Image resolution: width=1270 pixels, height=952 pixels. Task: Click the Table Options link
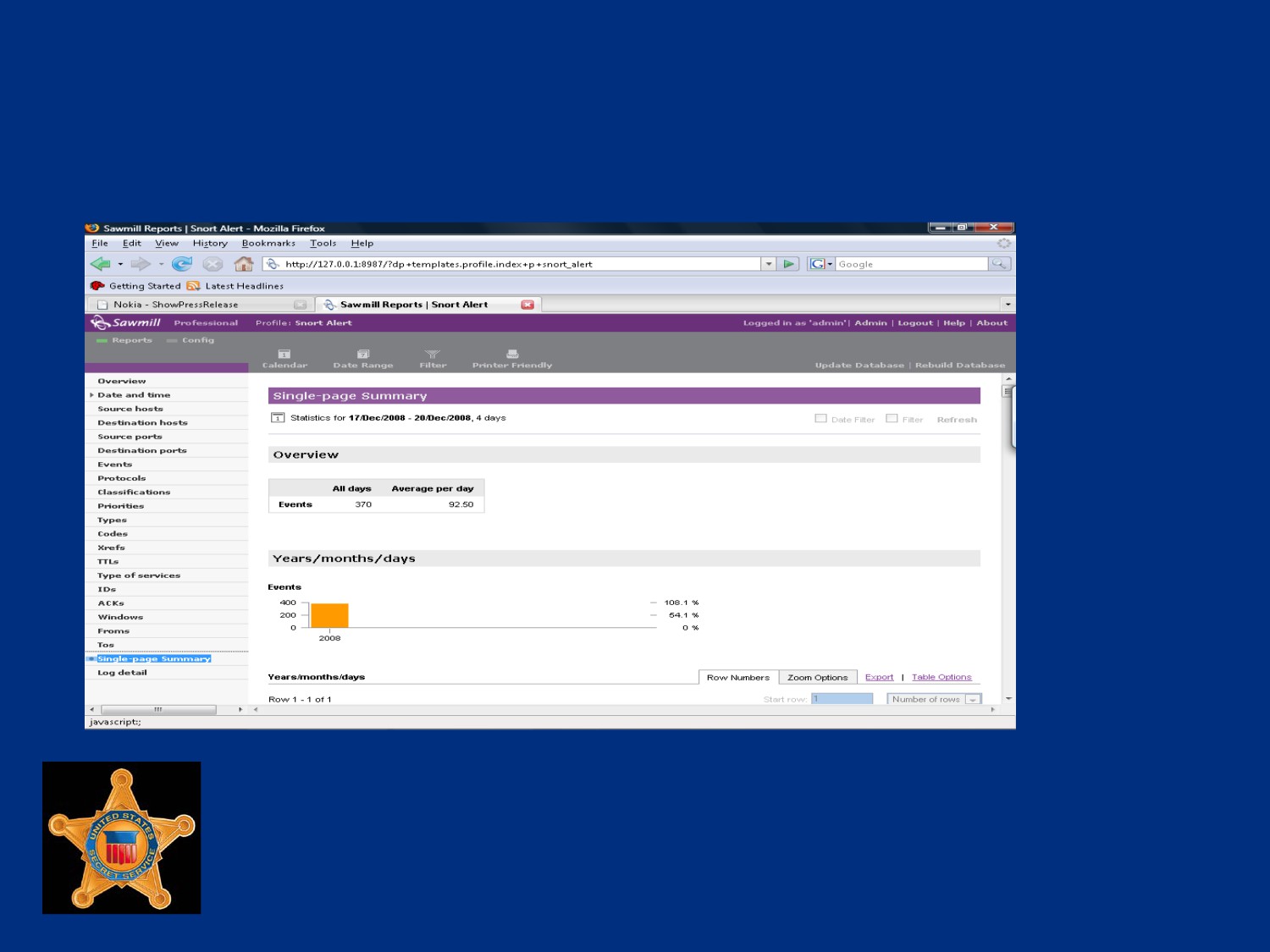[941, 677]
